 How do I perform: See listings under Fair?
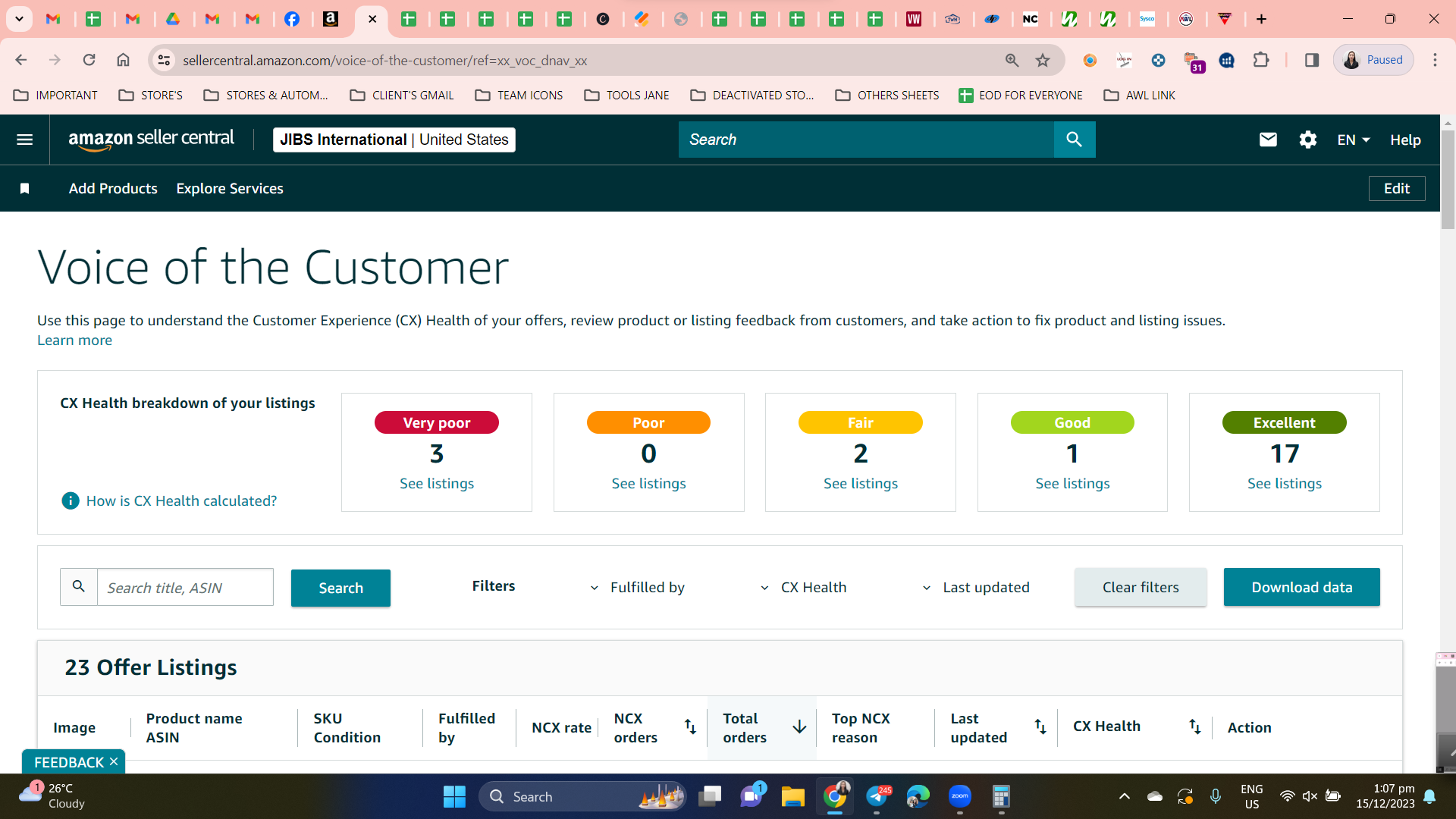point(861,483)
